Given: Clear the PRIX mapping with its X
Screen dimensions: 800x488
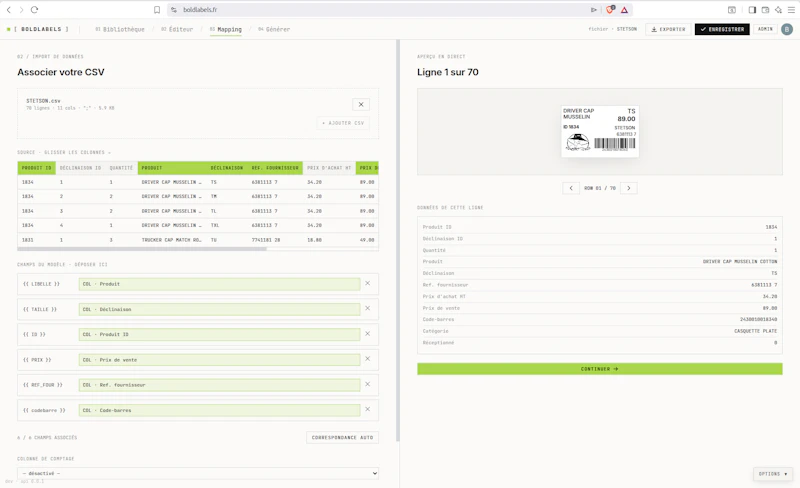Looking at the screenshot, I should [367, 359].
